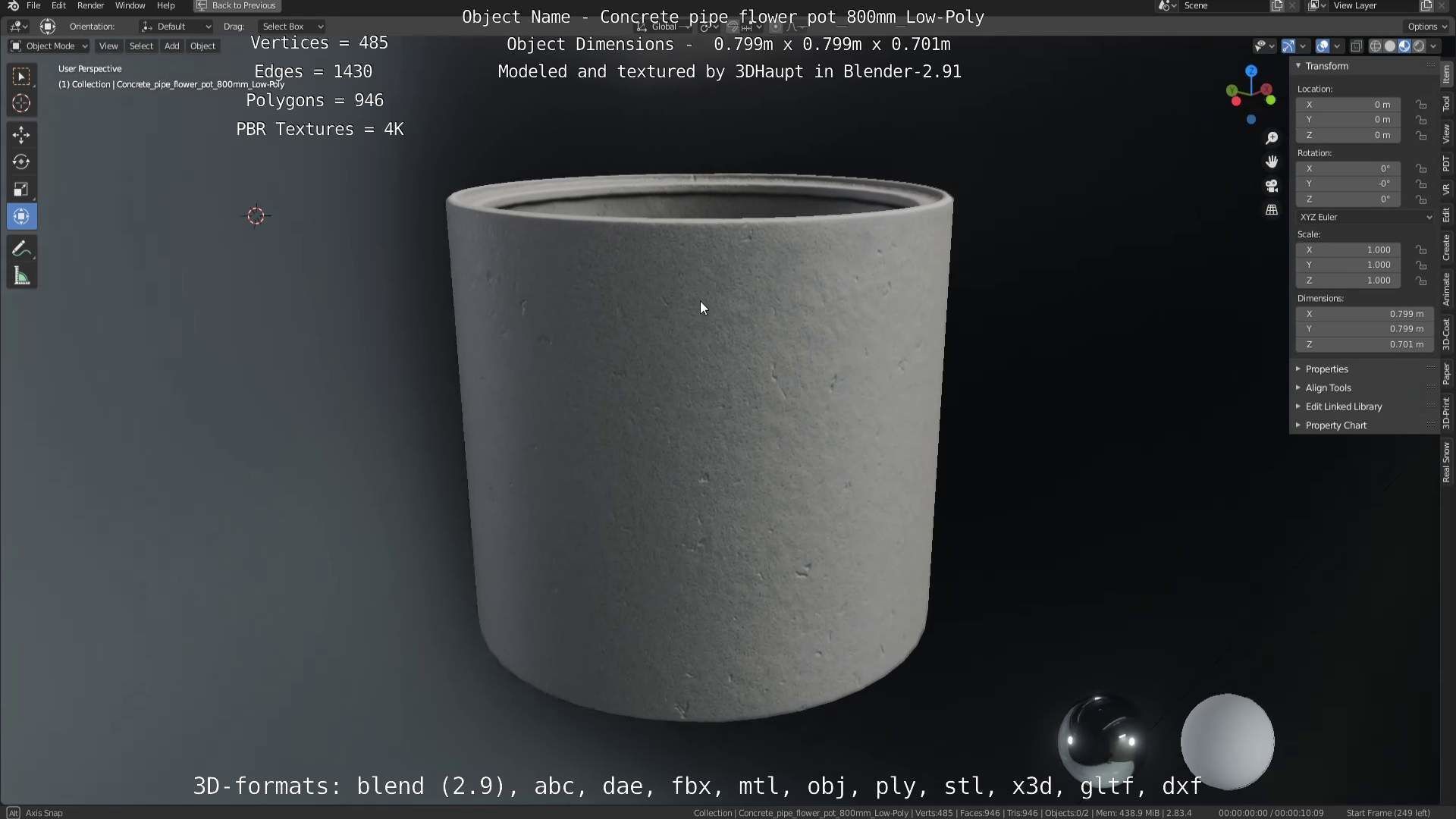Collapse the Transform panel
The image size is (1456, 819).
(x=1298, y=66)
